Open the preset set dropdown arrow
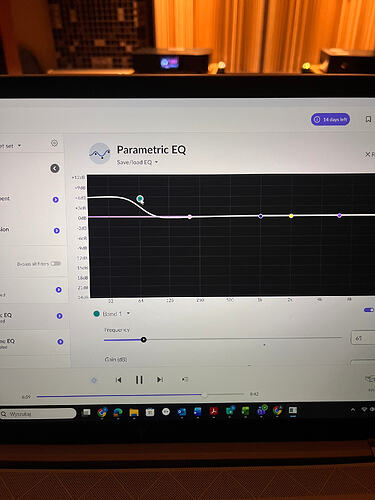 click(x=19, y=146)
